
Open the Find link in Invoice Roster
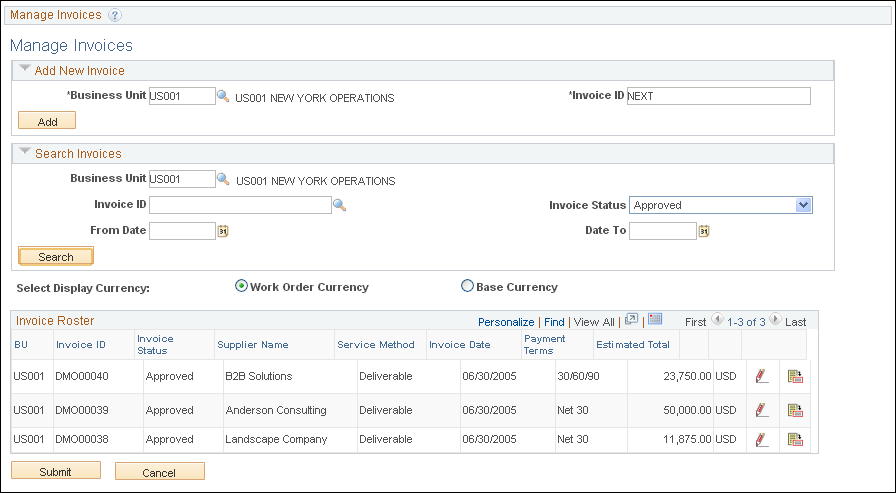(x=554, y=322)
